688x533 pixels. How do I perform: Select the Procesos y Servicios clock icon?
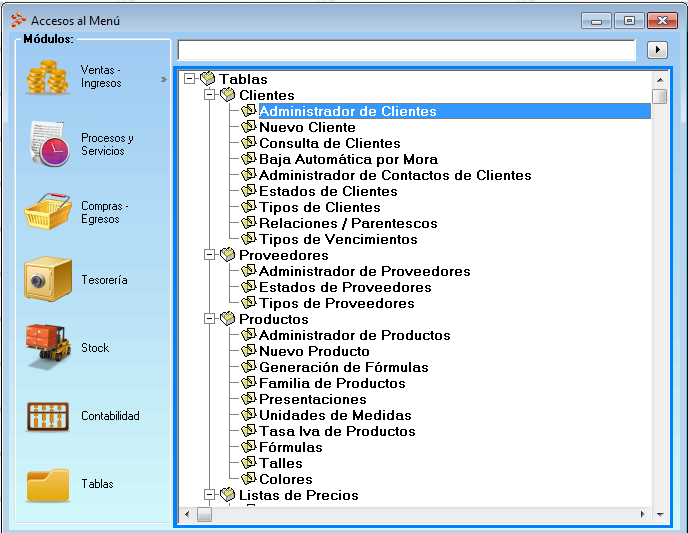tap(47, 145)
